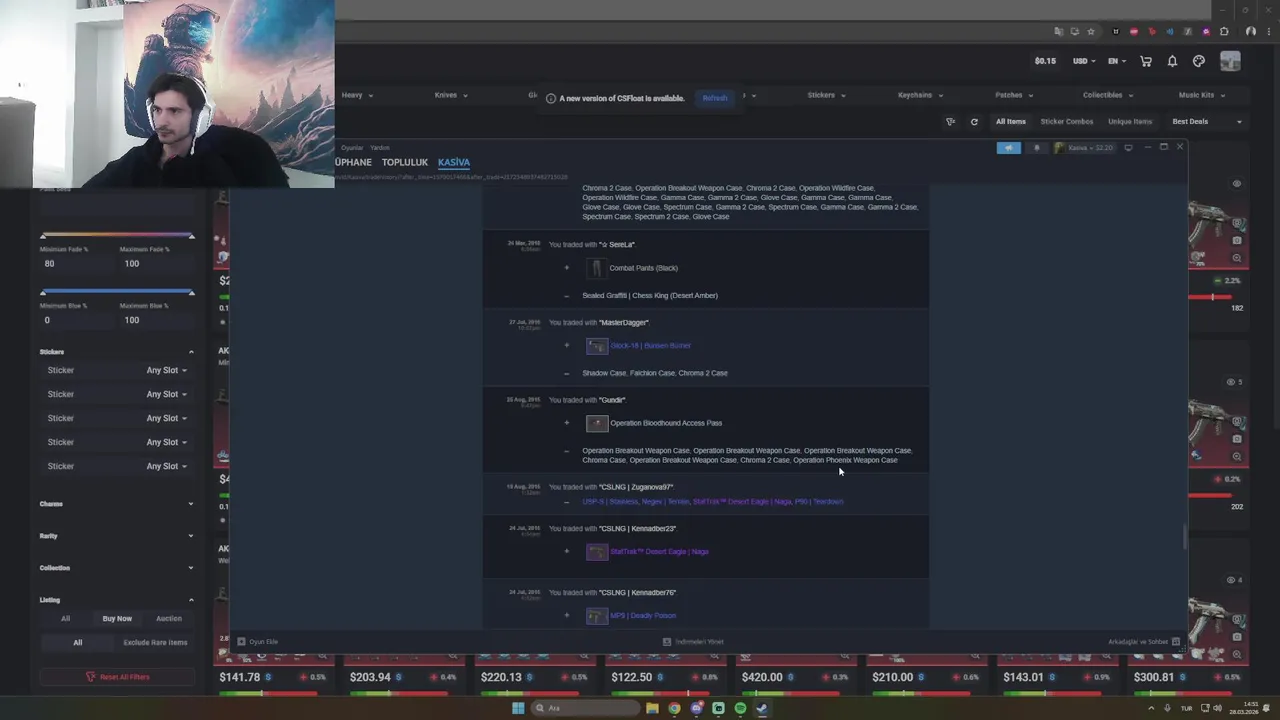
Task: Click the $0.15 account balance
Action: click(x=1045, y=61)
